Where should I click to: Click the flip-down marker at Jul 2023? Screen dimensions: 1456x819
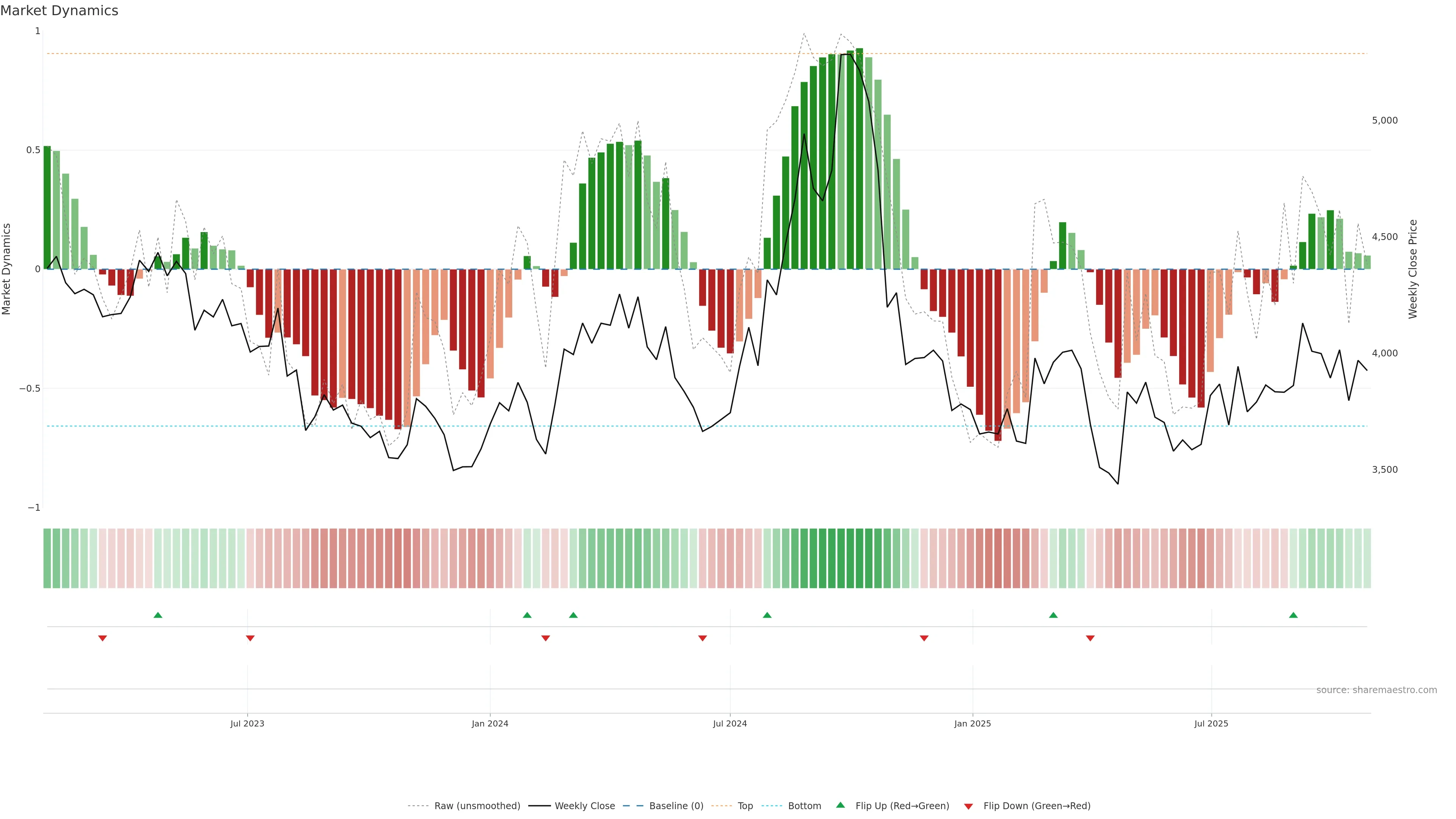[x=250, y=638]
